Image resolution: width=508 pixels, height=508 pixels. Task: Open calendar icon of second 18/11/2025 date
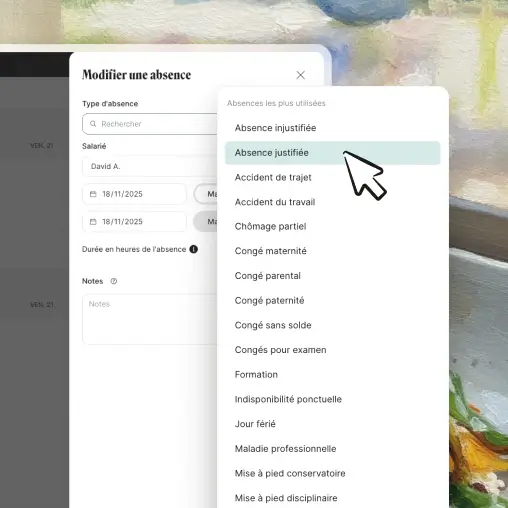(93, 222)
